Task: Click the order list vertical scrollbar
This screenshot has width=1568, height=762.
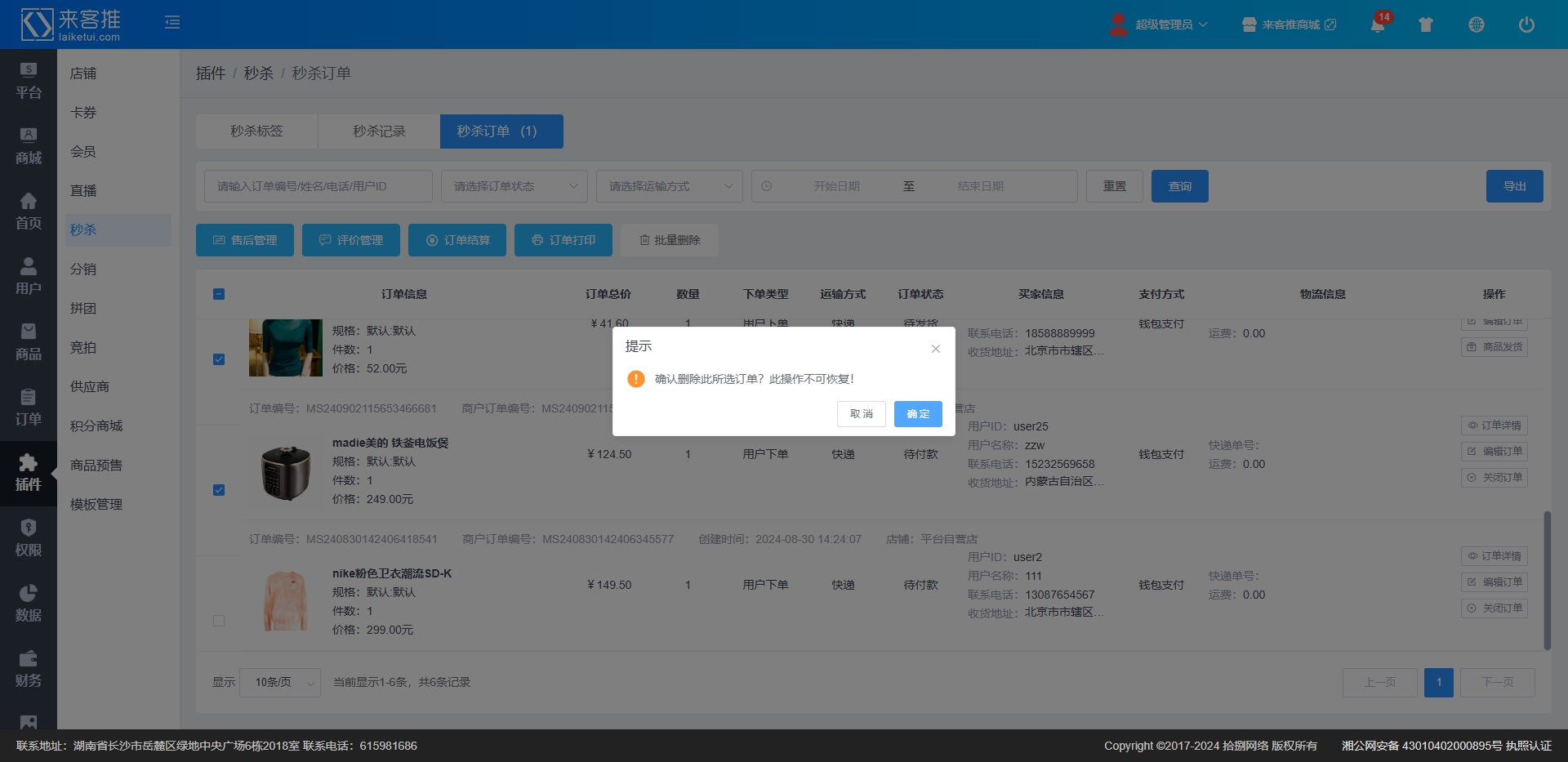Action: click(x=1547, y=580)
